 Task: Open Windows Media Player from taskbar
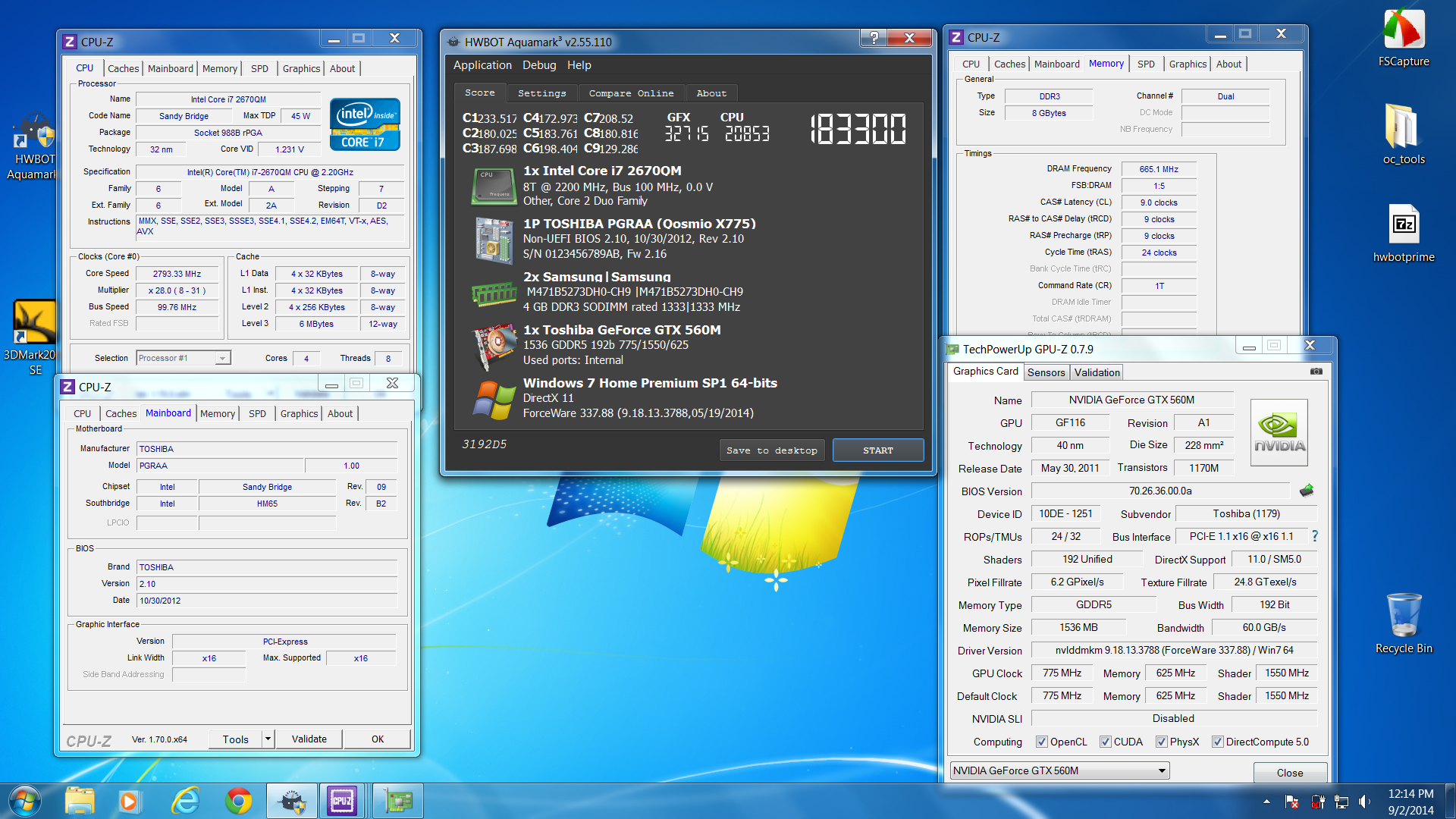coord(129,801)
